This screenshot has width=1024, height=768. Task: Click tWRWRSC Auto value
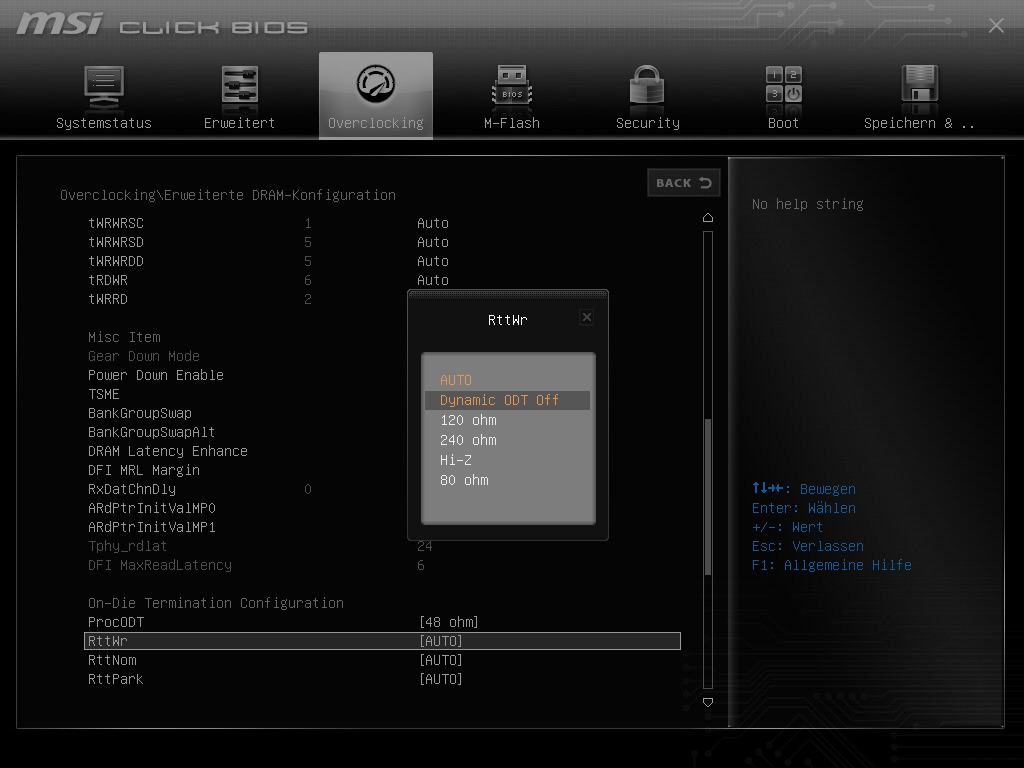[433, 223]
